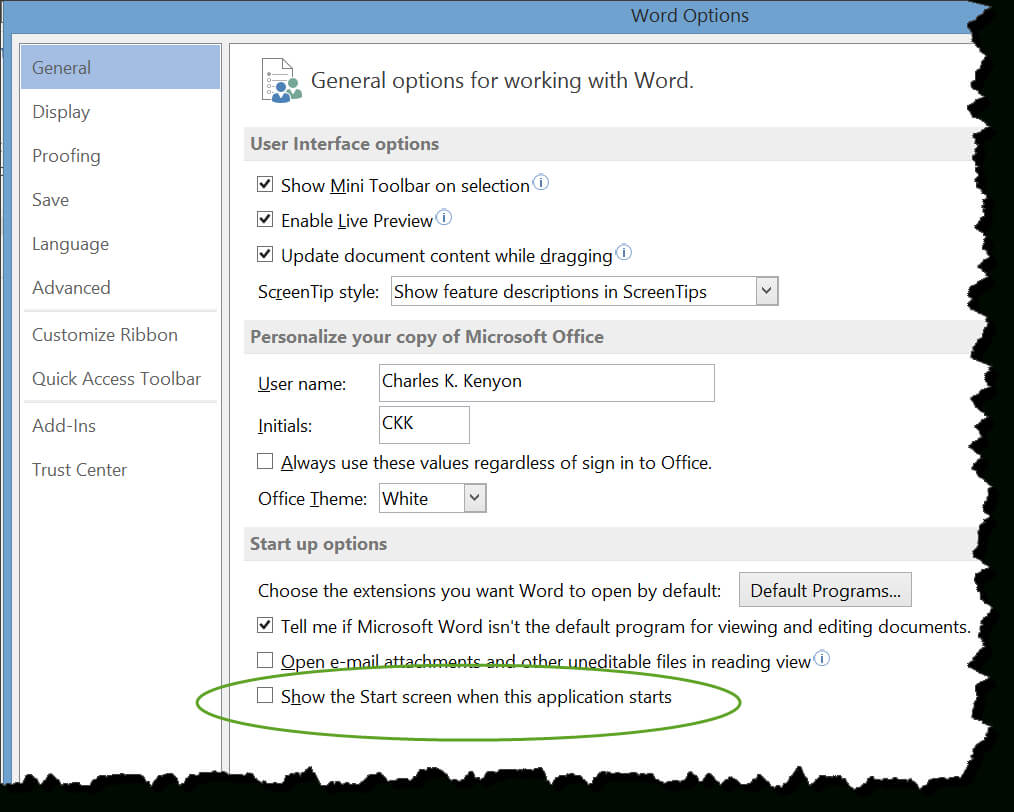Image resolution: width=1014 pixels, height=812 pixels.
Task: Enable Open e-mail attachments in reading view
Action: pos(264,660)
